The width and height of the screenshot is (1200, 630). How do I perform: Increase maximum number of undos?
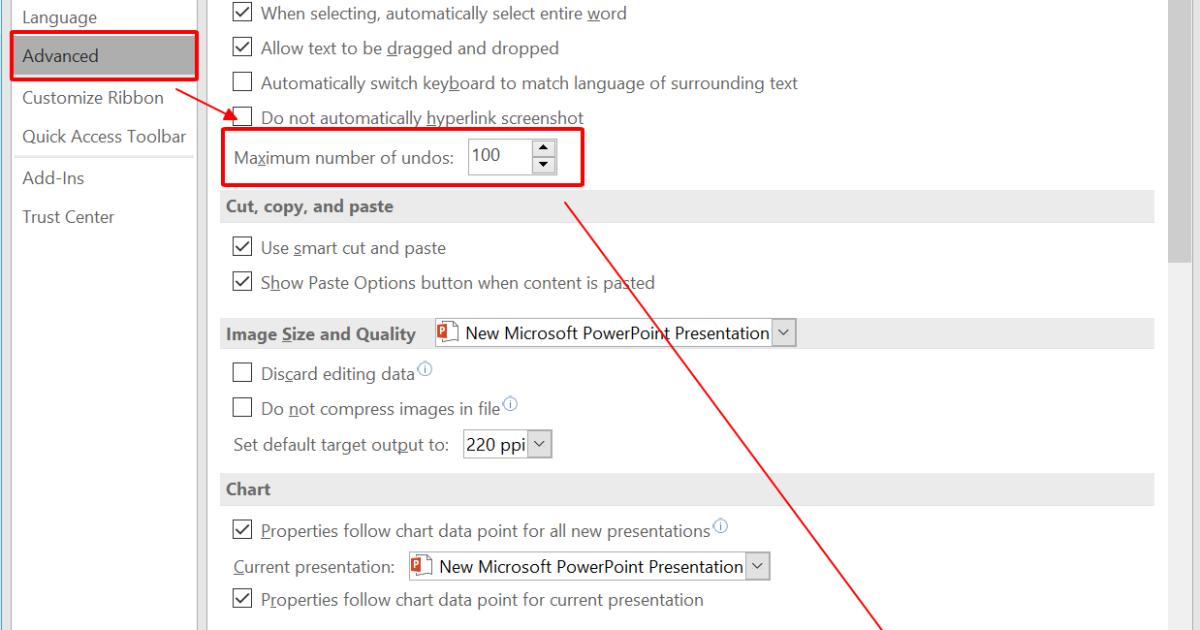544,148
